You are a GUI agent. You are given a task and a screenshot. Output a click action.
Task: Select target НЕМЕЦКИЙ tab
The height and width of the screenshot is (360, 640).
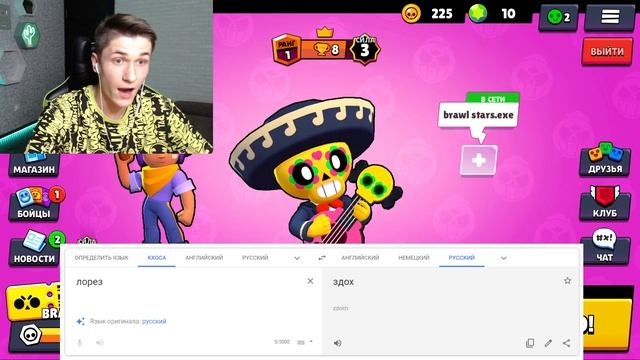click(413, 258)
